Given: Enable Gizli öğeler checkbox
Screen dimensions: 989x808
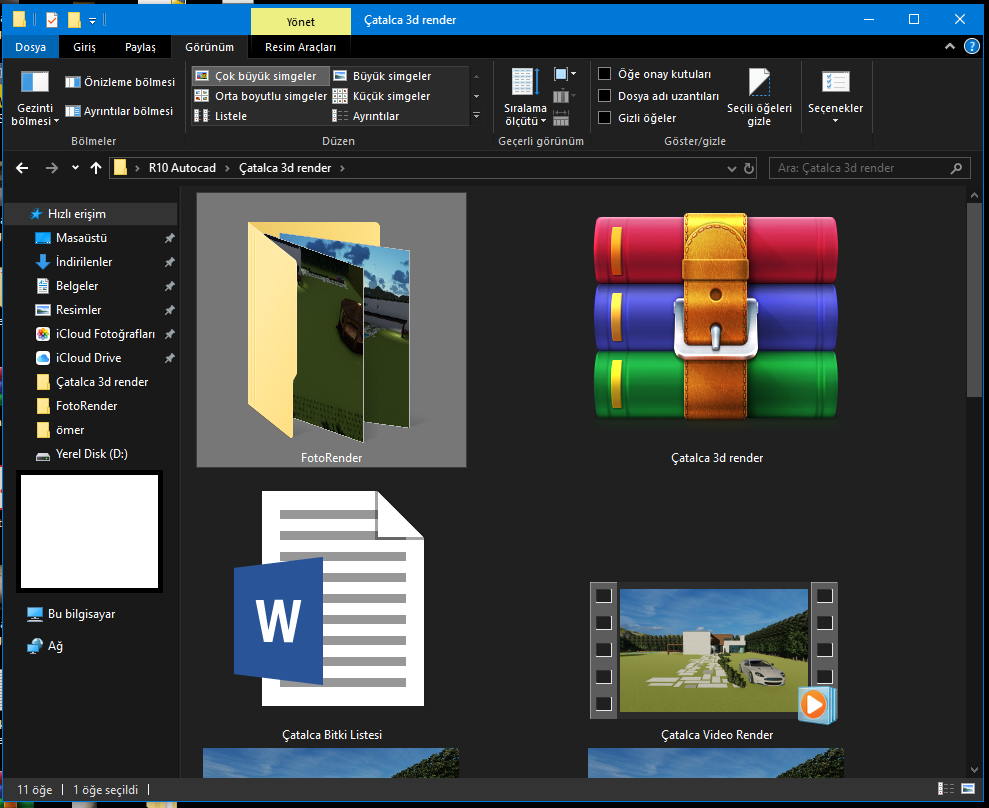Looking at the screenshot, I should tap(604, 118).
